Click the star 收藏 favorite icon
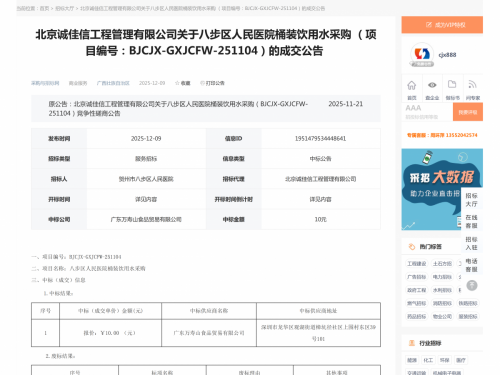This screenshot has height=375, width=500. click(x=183, y=83)
